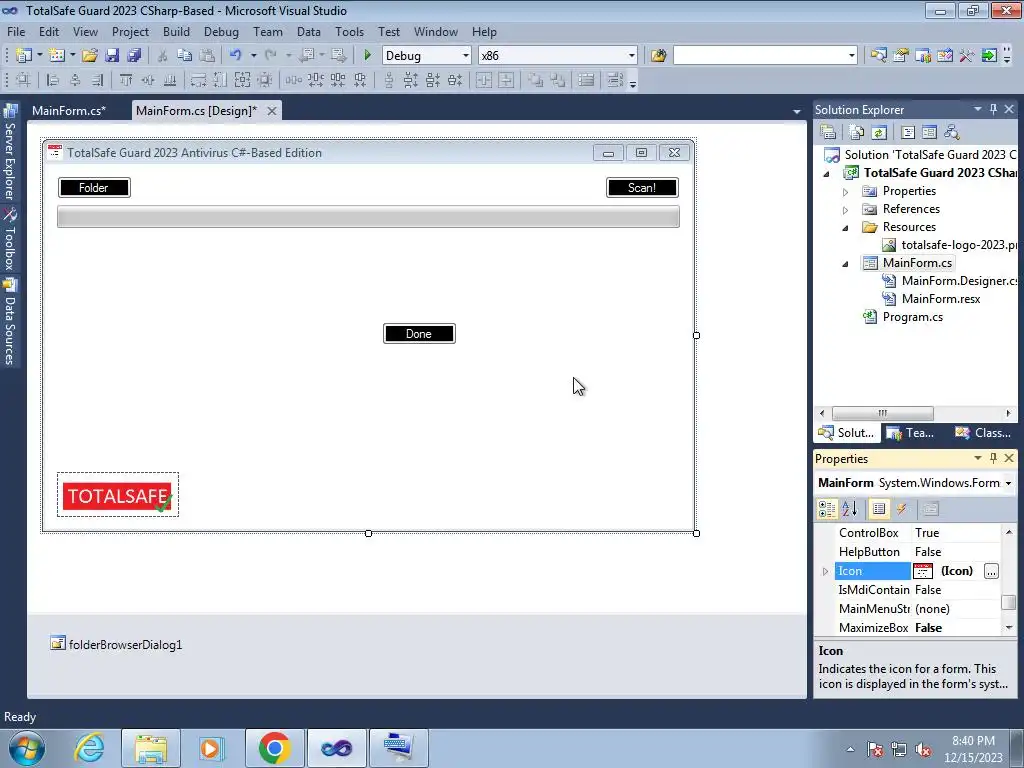Click Solution Explorer horizontal scrollbar

[882, 413]
